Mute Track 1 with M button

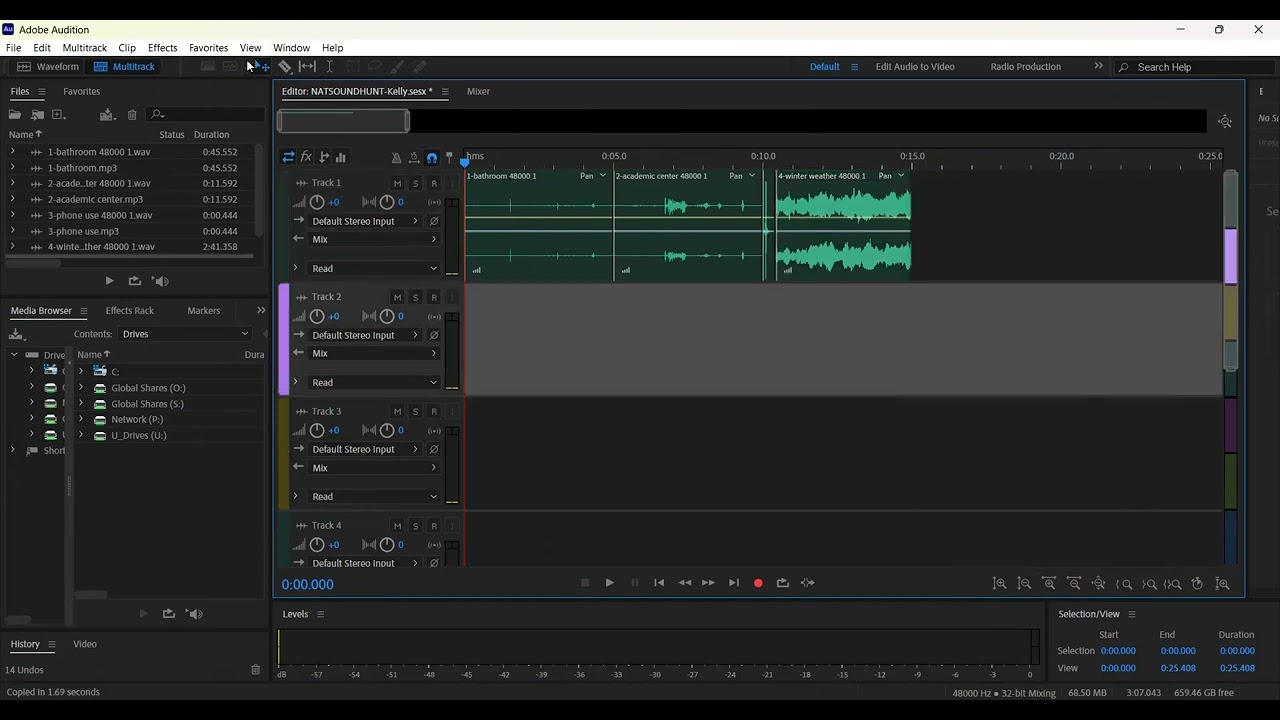point(397,184)
